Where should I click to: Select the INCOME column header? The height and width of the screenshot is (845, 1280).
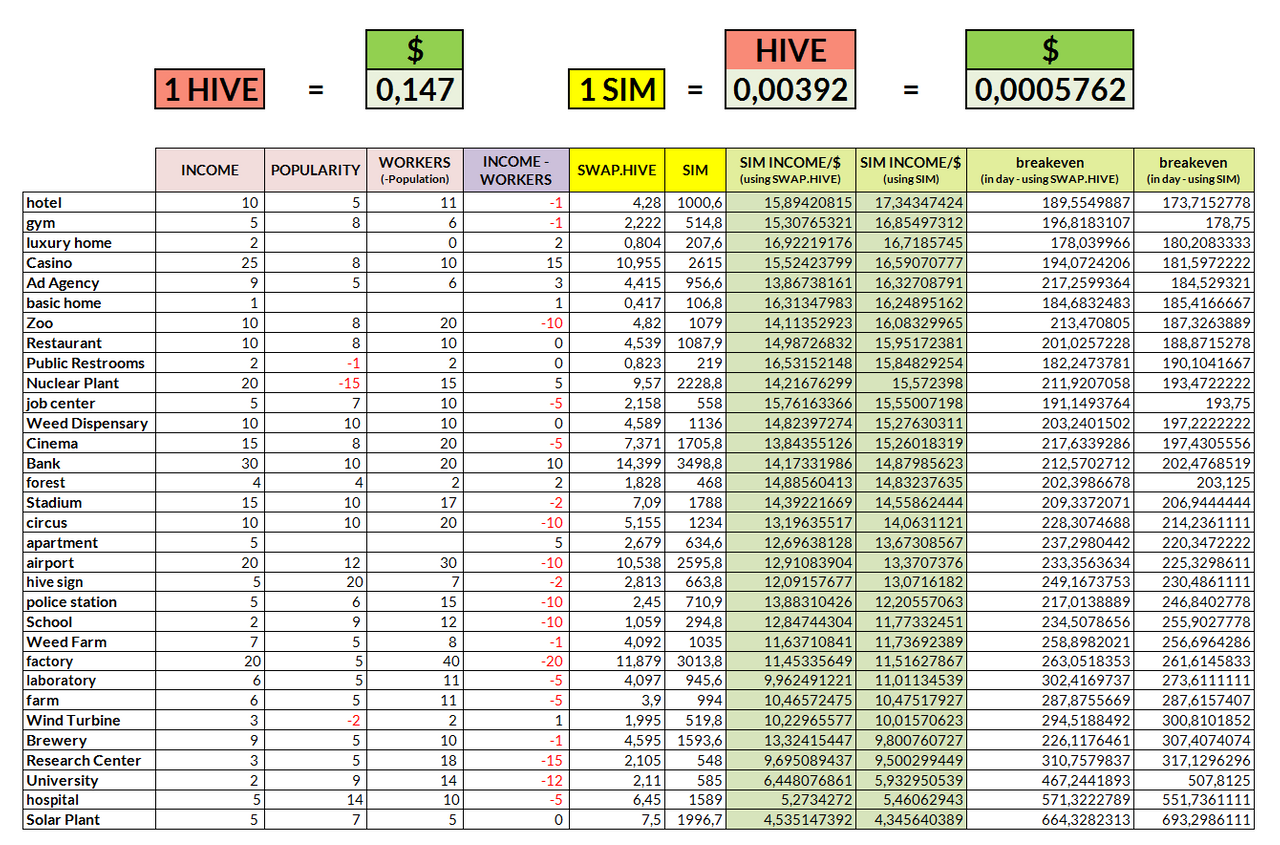pos(210,170)
